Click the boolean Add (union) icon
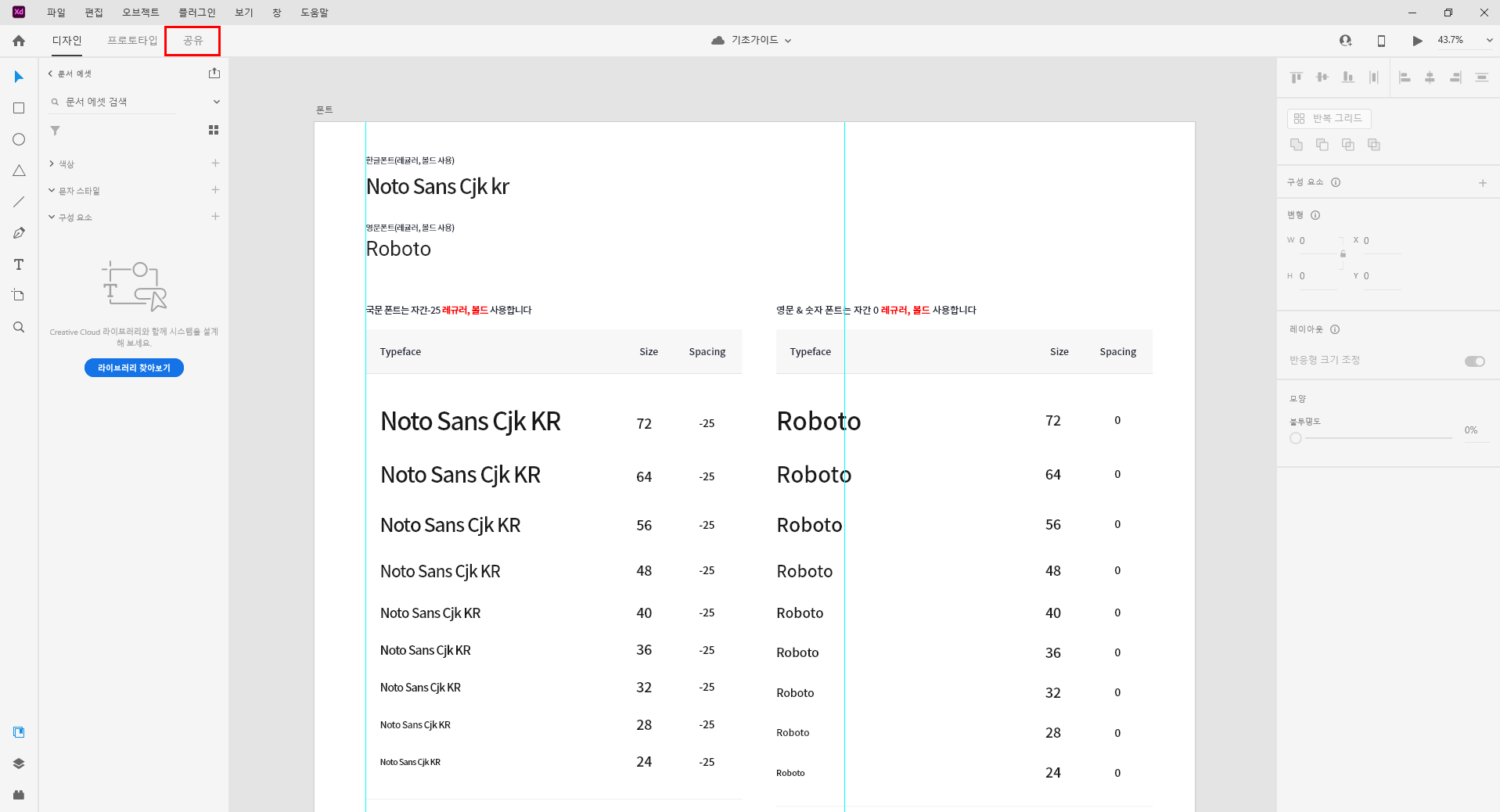This screenshot has width=1500, height=812. pyautogui.click(x=1297, y=145)
